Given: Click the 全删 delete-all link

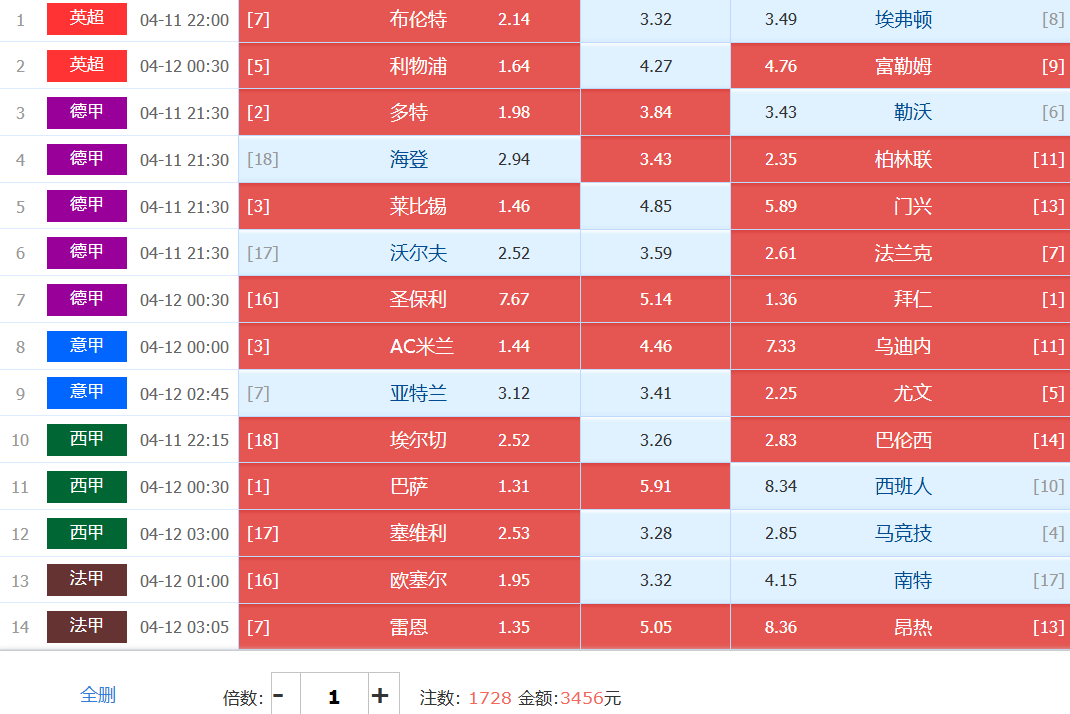Looking at the screenshot, I should pyautogui.click(x=98, y=695).
